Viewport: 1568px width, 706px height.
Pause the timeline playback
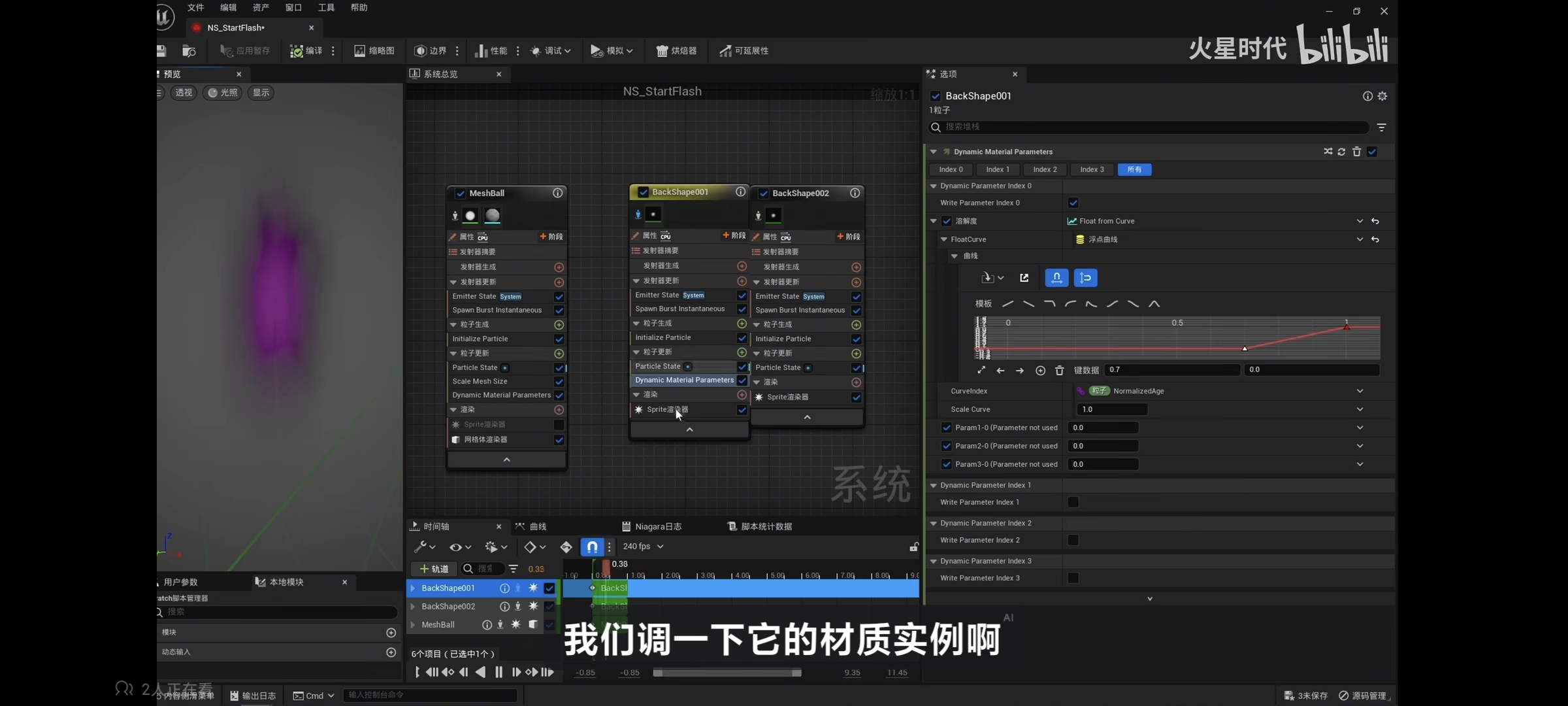[x=498, y=672]
